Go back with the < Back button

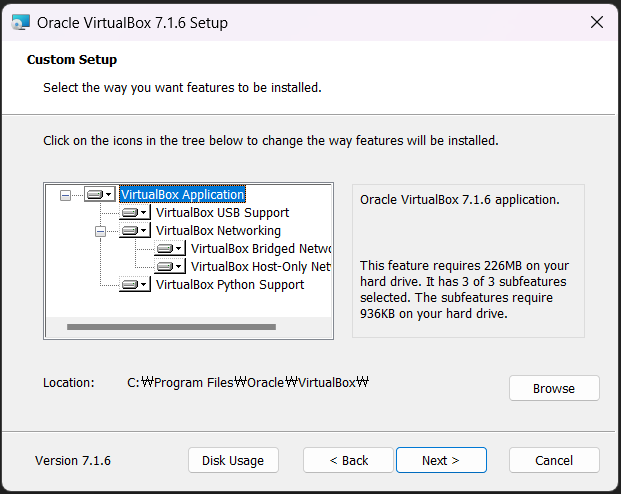pos(348,460)
